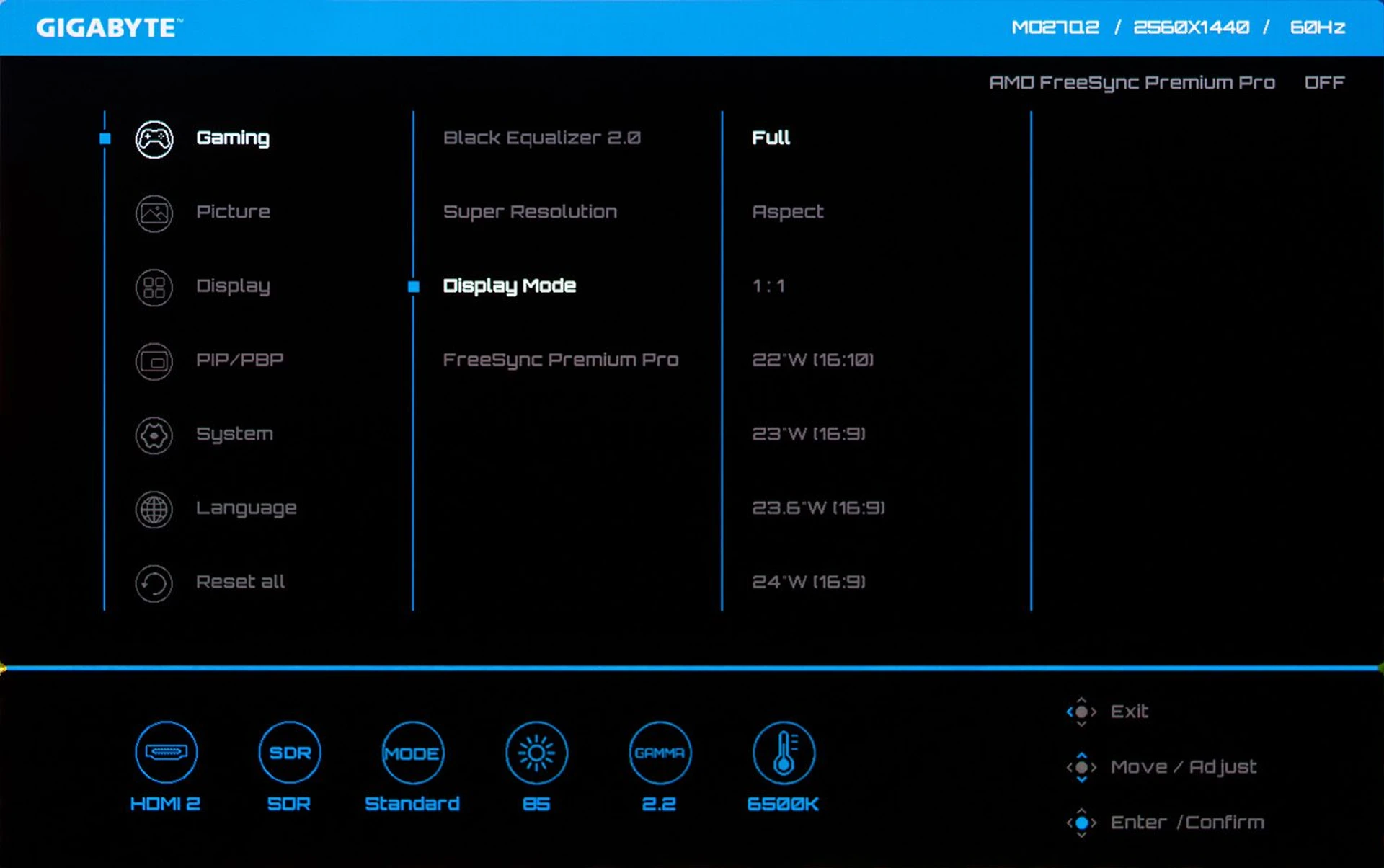Click the FreeSync OFF status value
Image resolution: width=1384 pixels, height=868 pixels.
click(x=1324, y=82)
